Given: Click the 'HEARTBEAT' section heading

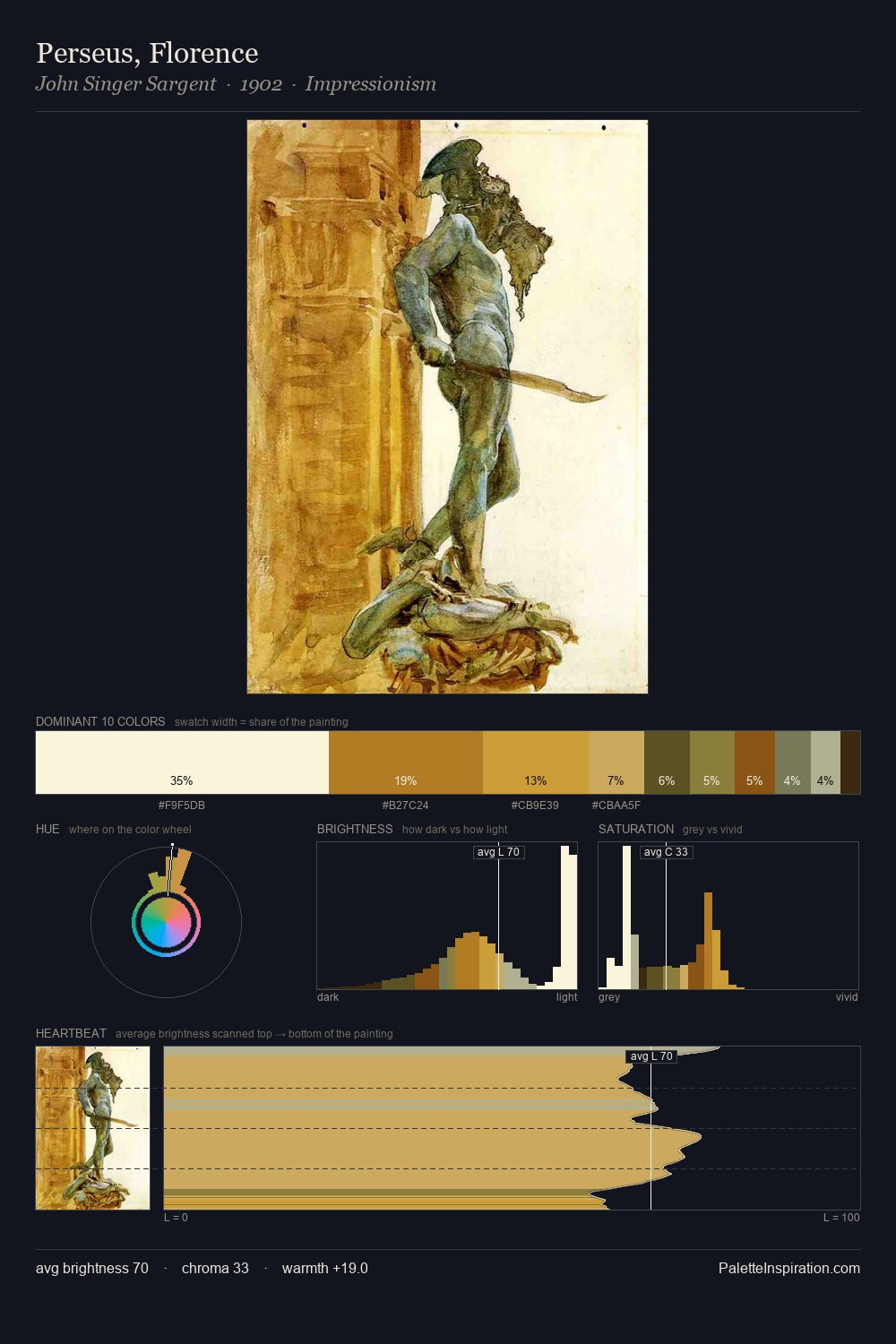Looking at the screenshot, I should [71, 1033].
